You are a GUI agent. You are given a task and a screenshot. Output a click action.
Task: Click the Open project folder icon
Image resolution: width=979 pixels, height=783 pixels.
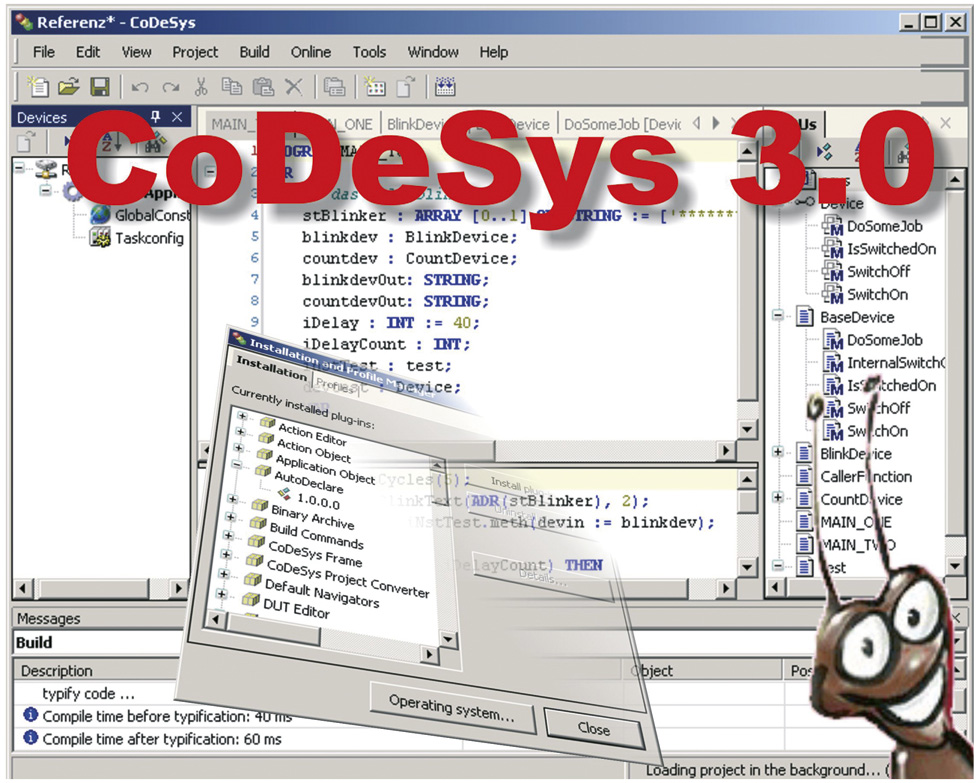click(69, 86)
